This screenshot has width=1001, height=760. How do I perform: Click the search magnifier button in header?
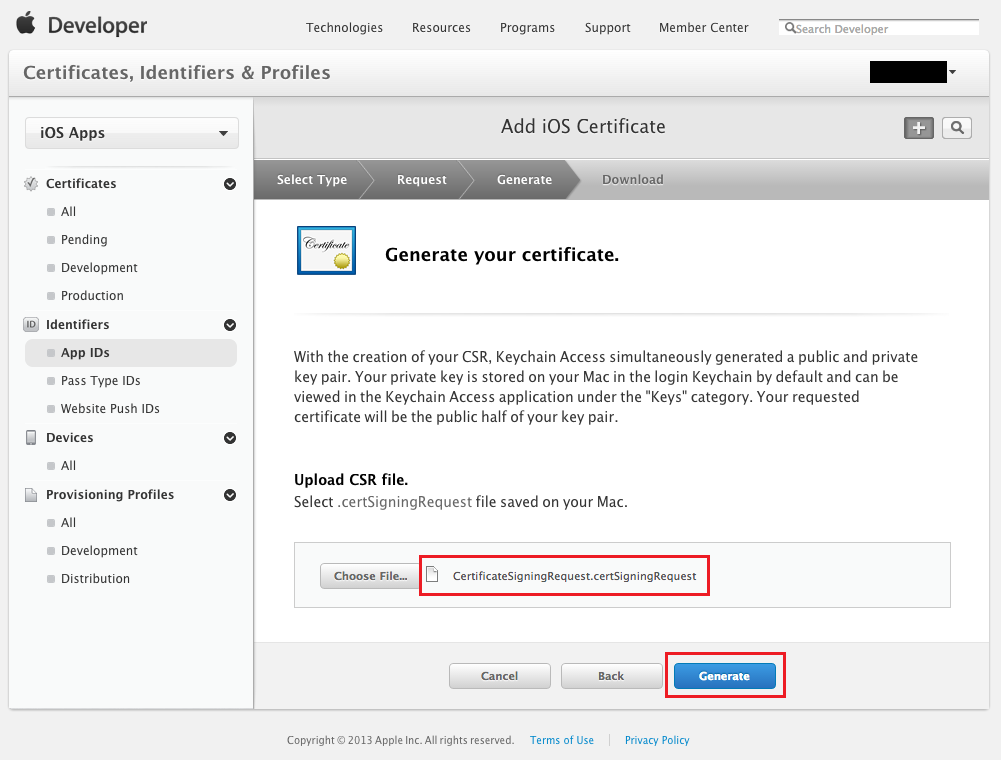(x=956, y=128)
